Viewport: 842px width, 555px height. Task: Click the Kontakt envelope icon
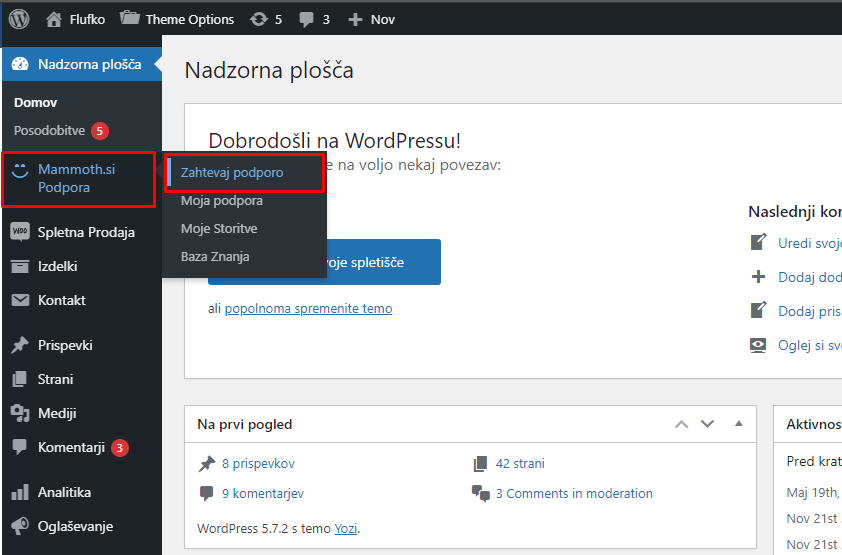click(20, 300)
